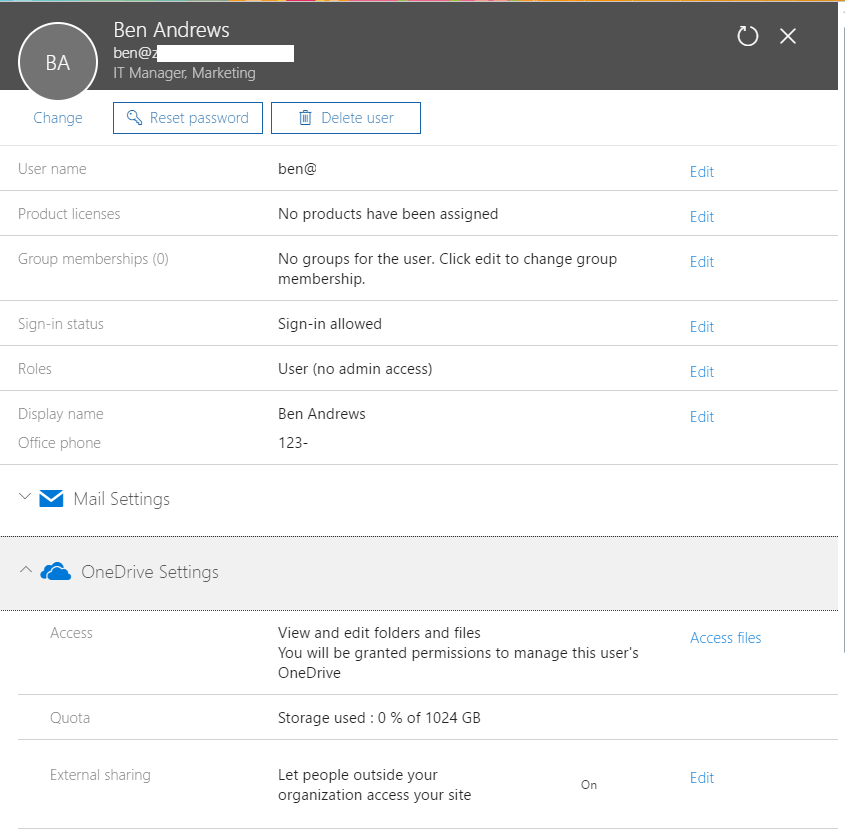Screen dimensions: 845x830
Task: Edit Group memberships
Action: click(x=702, y=262)
